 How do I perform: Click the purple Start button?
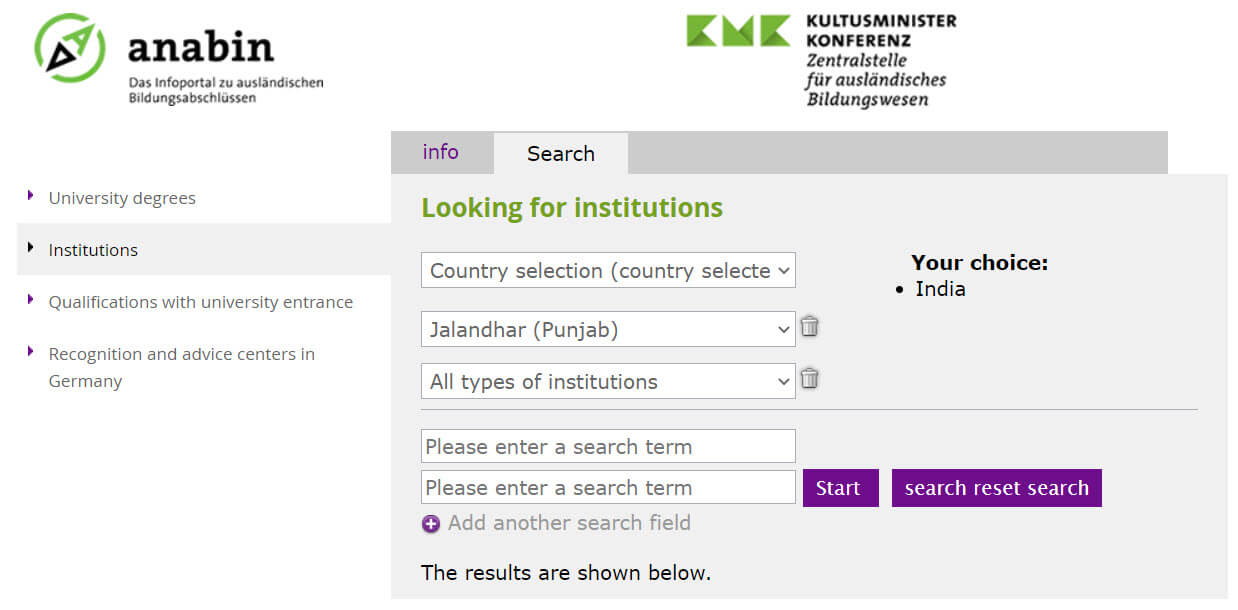tap(841, 488)
